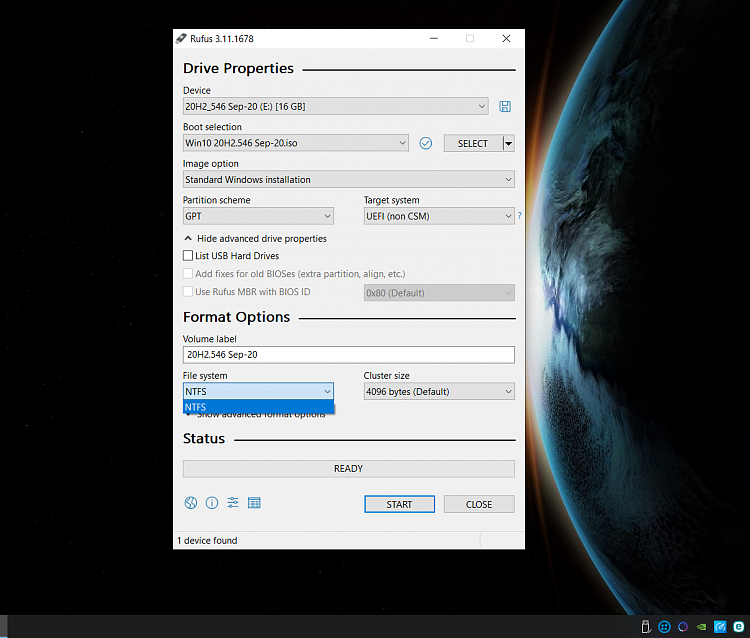Open the Boot selection dropdown
Image resolution: width=750 pixels, height=638 pixels.
pos(296,143)
